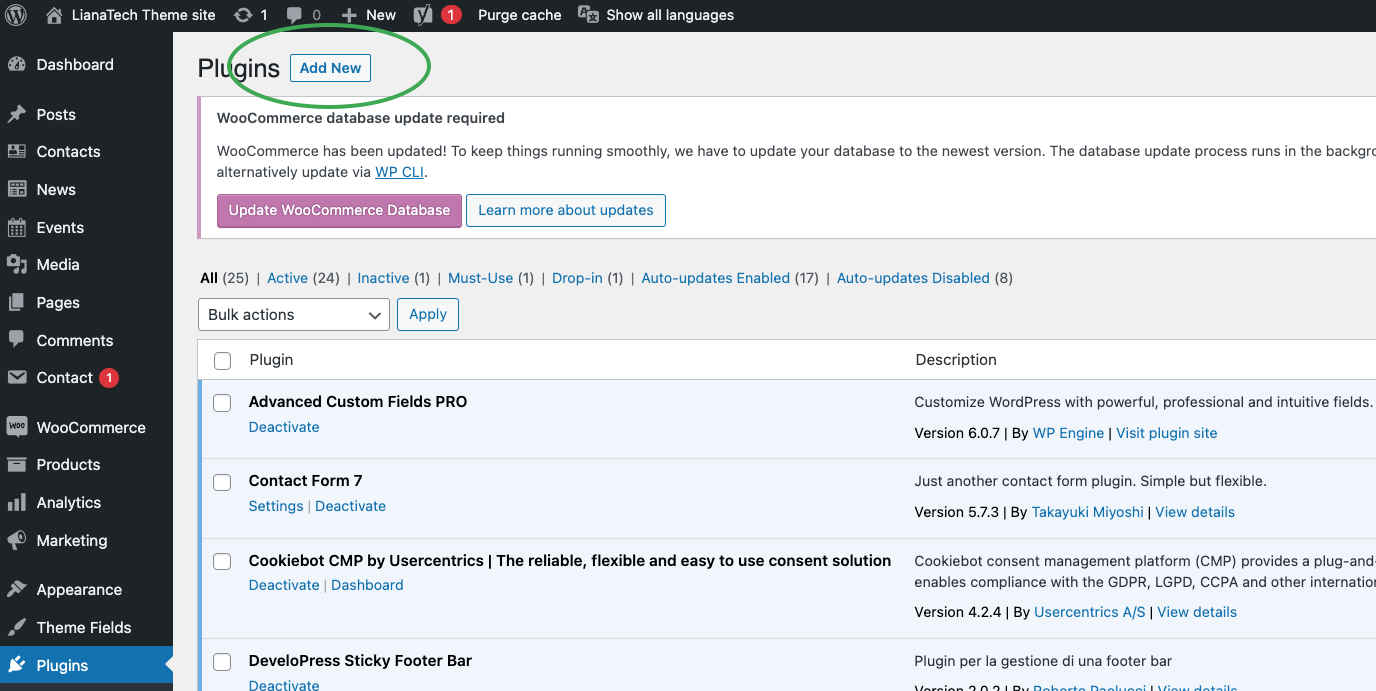The image size is (1376, 691).
Task: Filter by Auto-updates Disabled
Action: click(913, 278)
